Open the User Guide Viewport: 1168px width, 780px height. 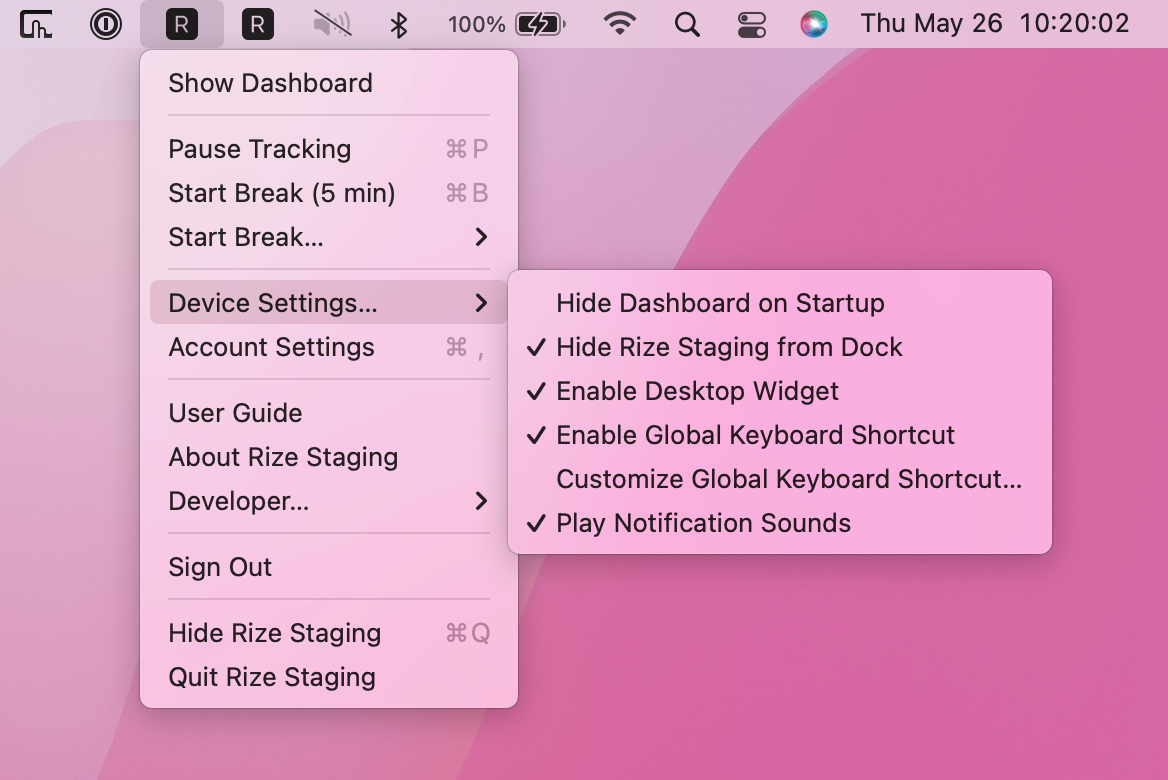click(x=328, y=413)
